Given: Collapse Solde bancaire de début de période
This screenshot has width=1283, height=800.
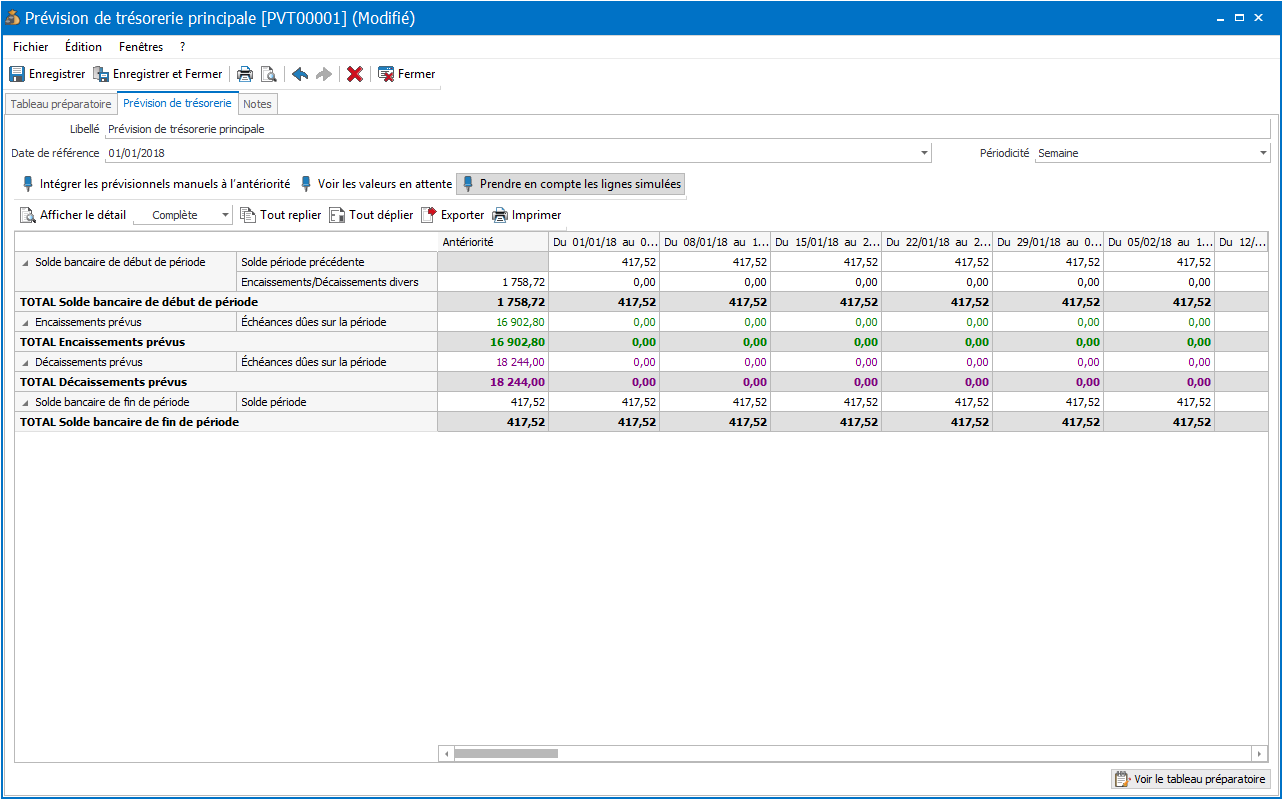Looking at the screenshot, I should tap(25, 262).
